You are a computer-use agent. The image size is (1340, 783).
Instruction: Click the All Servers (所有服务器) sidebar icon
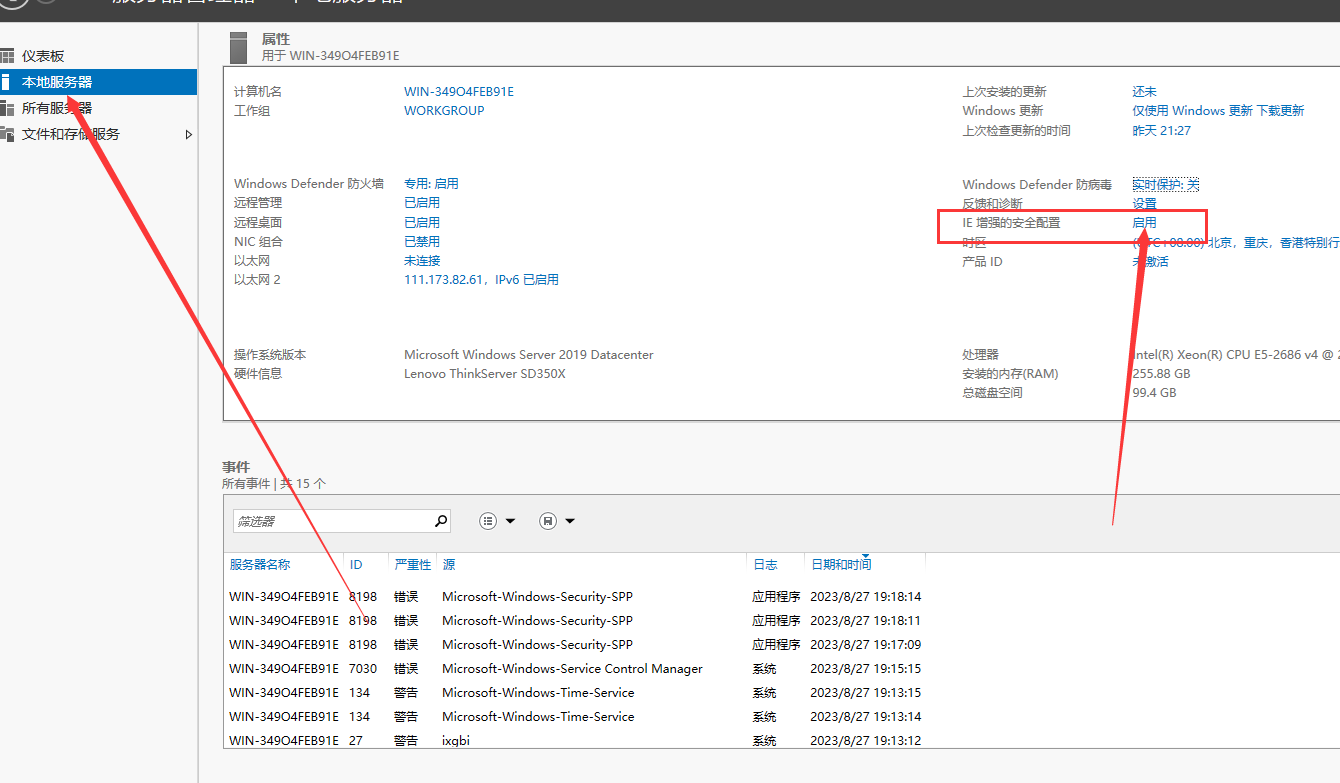7,108
